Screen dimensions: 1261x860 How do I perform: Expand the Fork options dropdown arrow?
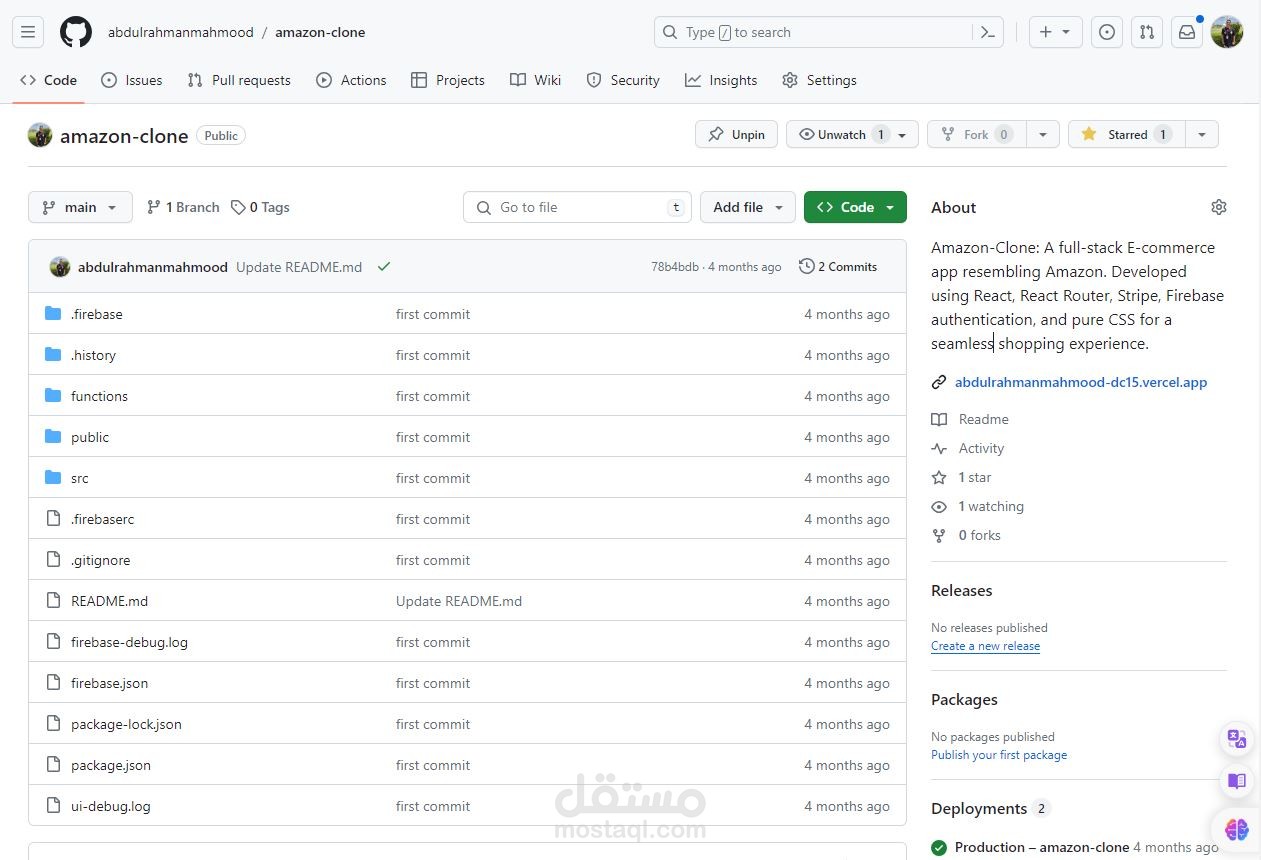(x=1043, y=134)
